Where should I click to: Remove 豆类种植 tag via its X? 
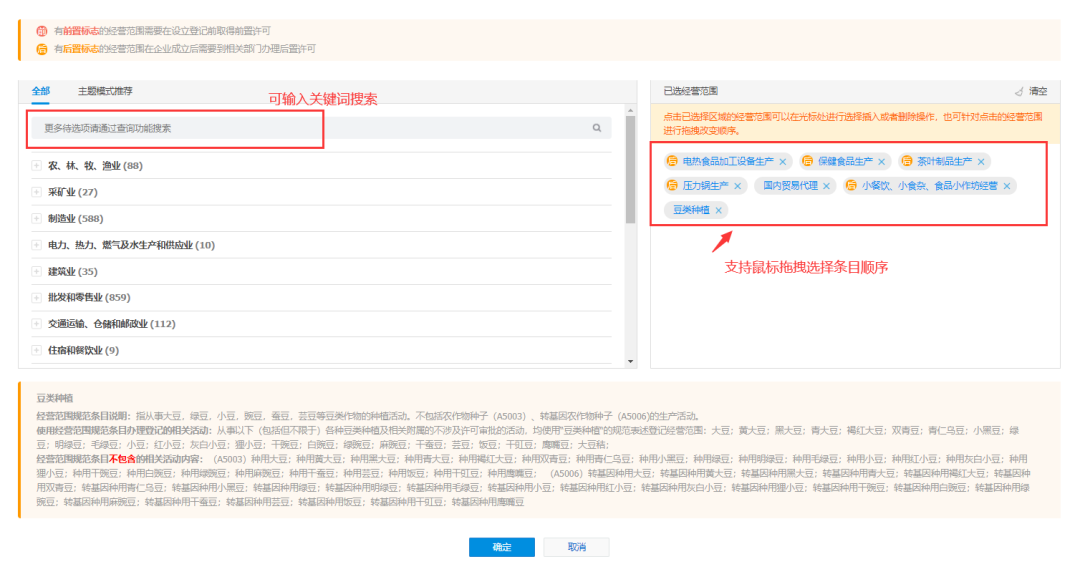pos(718,210)
